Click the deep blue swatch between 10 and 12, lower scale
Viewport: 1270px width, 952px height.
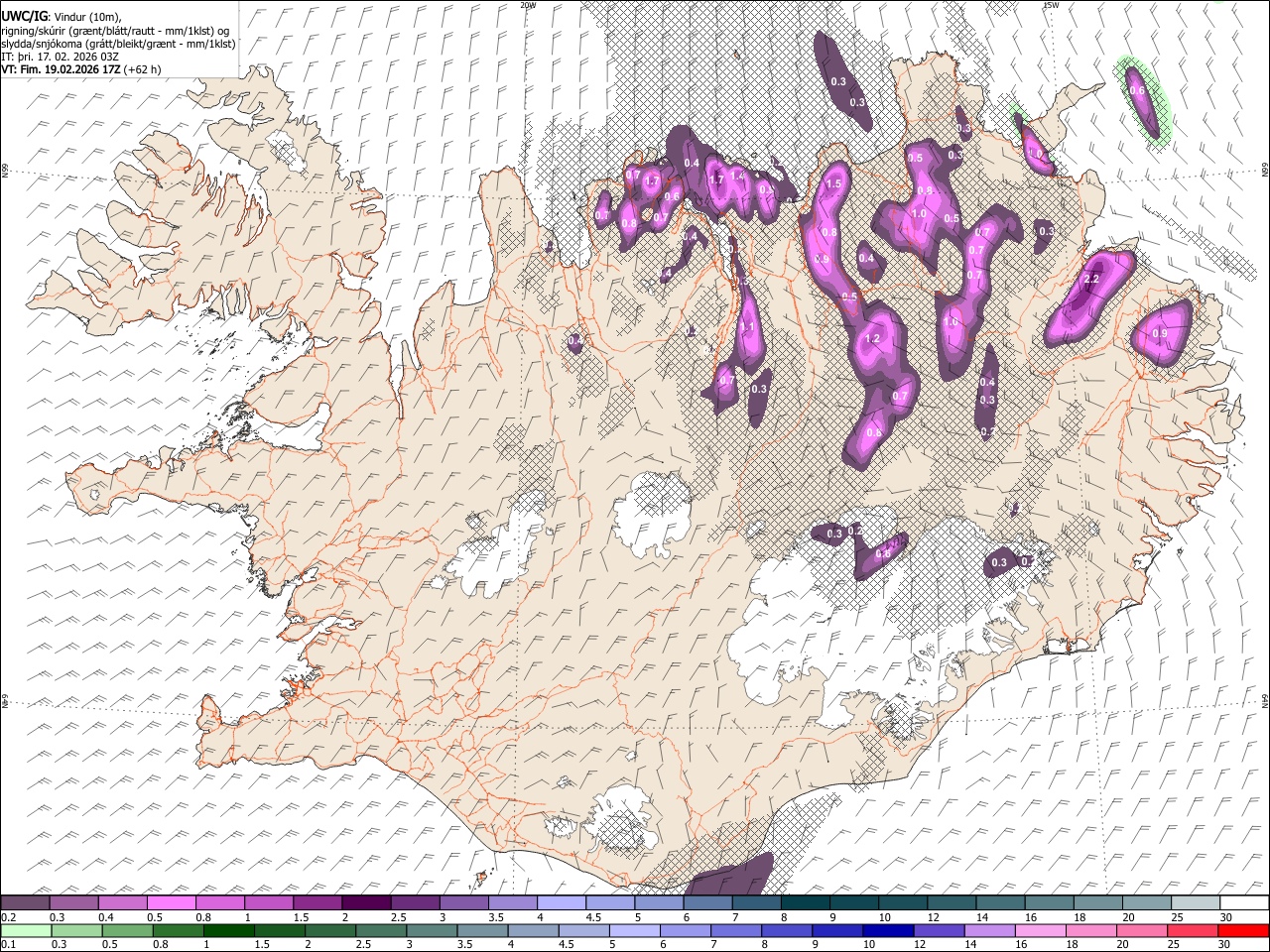coord(888,930)
